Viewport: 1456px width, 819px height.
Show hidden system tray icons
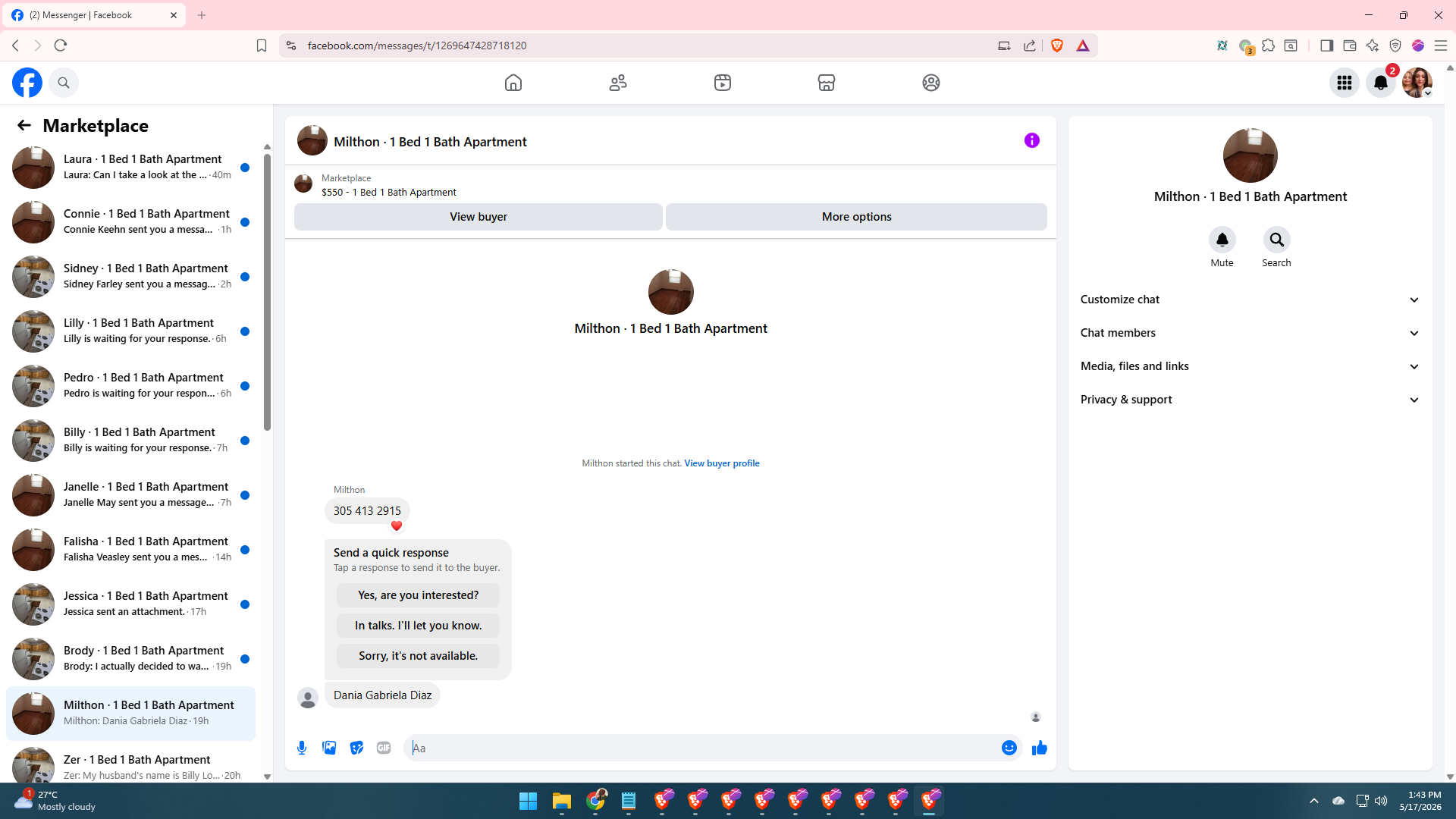1314,801
